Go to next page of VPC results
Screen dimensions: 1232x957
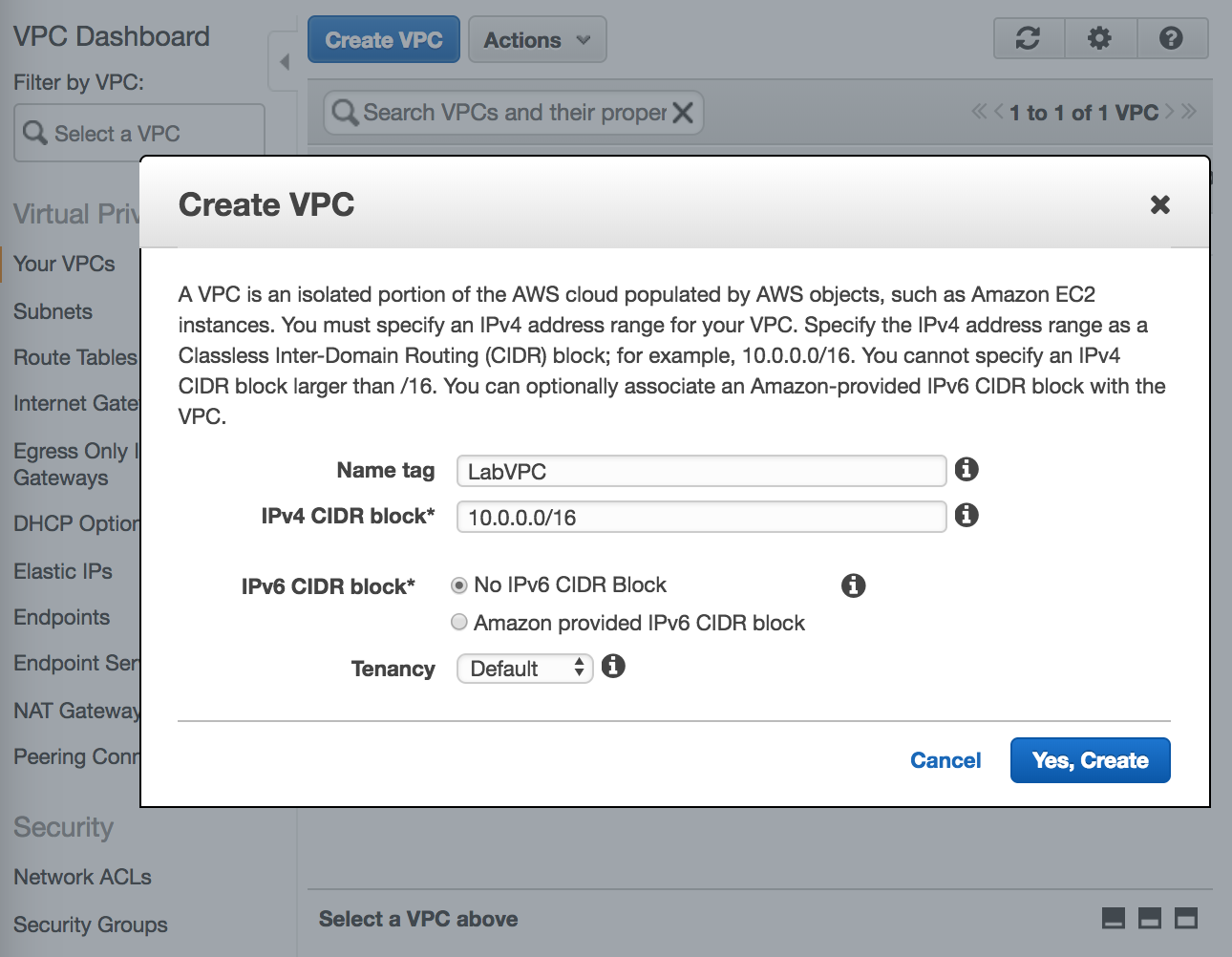(x=1169, y=112)
